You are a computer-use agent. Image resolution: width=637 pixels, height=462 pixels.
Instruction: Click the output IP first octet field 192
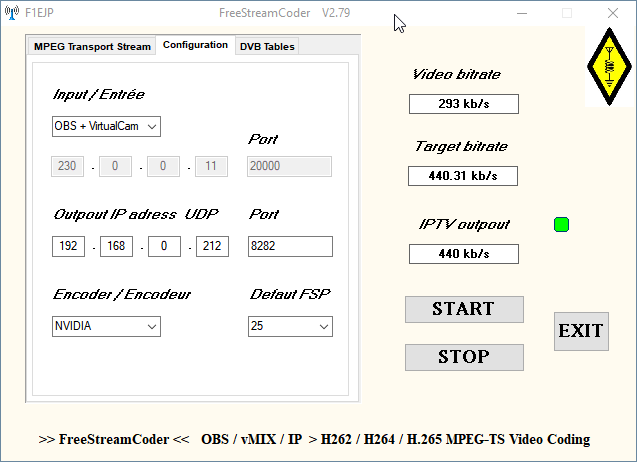click(x=68, y=246)
